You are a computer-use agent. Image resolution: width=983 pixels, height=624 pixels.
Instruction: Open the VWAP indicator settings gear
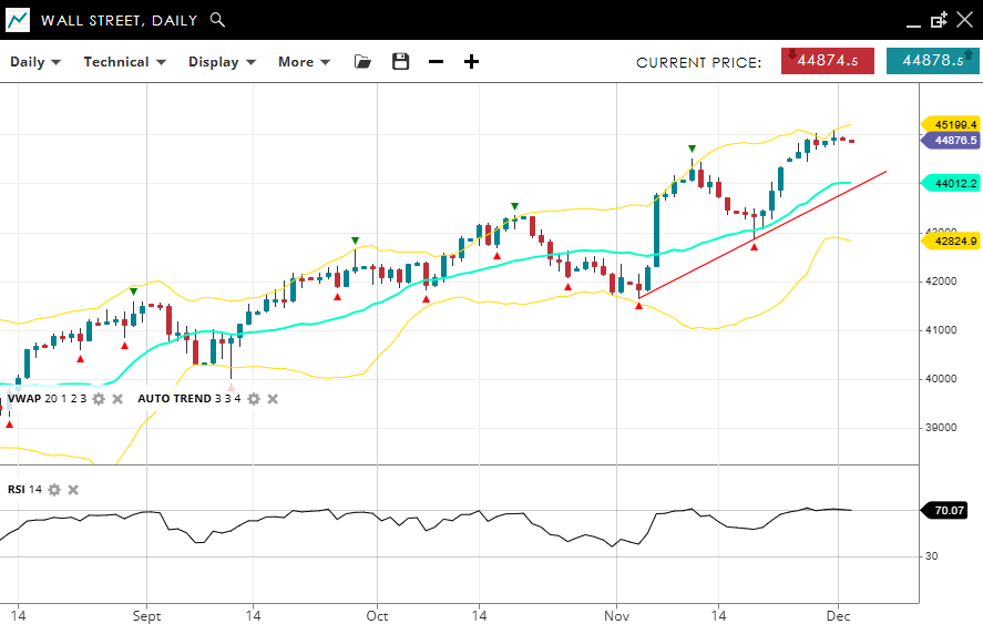pyautogui.click(x=98, y=399)
